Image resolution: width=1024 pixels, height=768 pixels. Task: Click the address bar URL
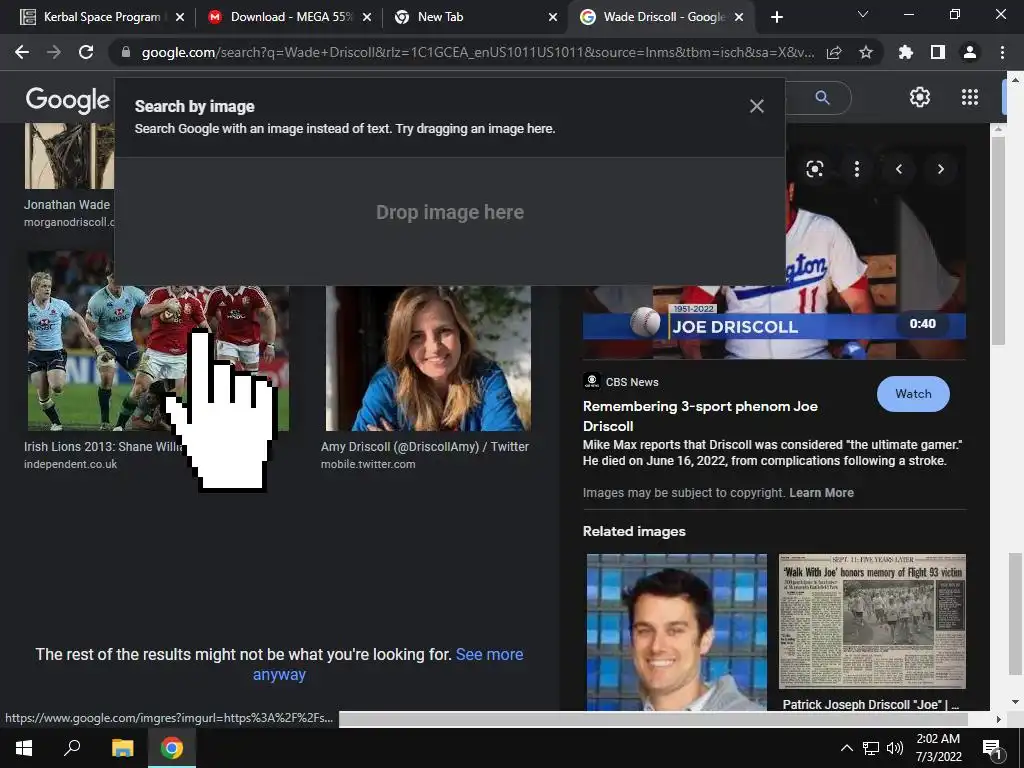(477, 52)
